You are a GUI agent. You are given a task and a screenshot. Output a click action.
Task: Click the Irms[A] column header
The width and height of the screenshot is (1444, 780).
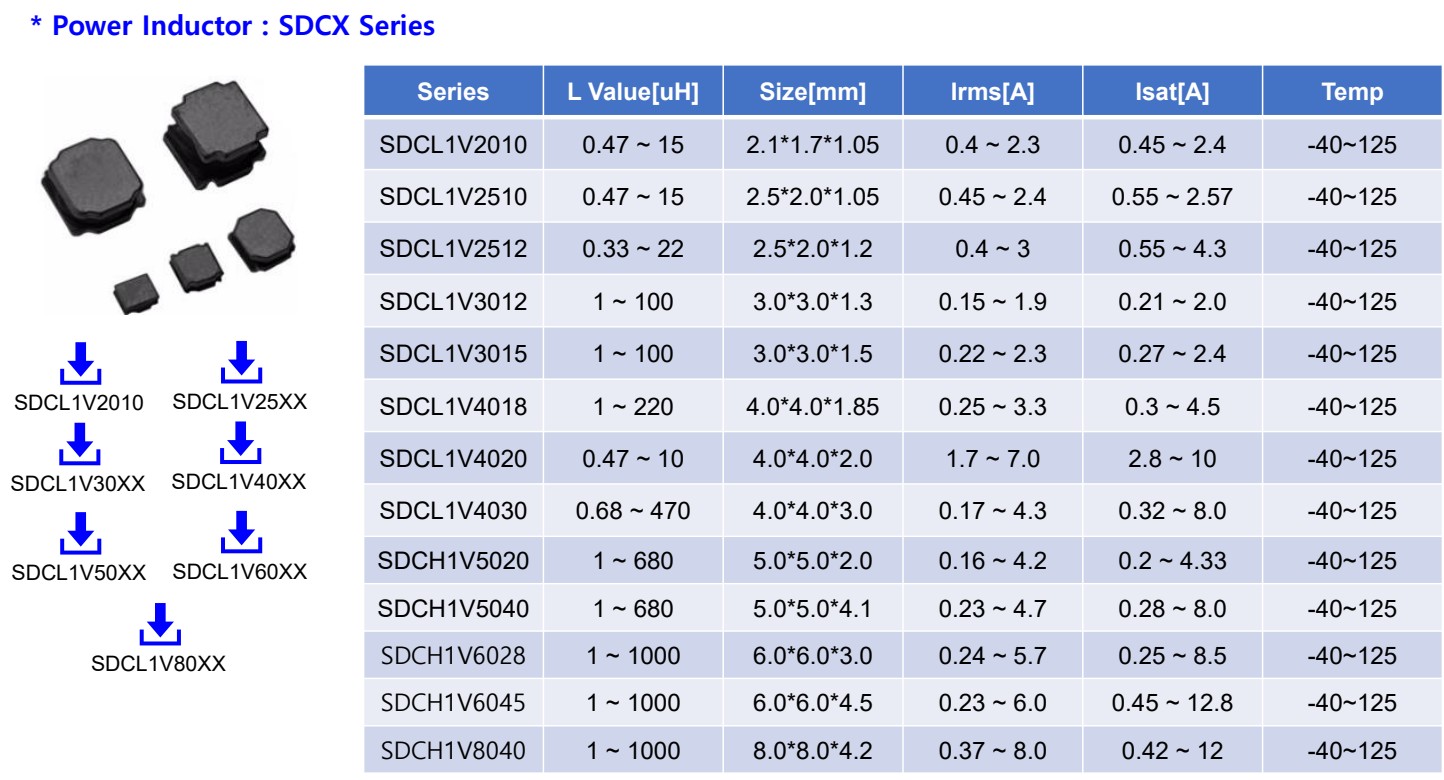(992, 92)
